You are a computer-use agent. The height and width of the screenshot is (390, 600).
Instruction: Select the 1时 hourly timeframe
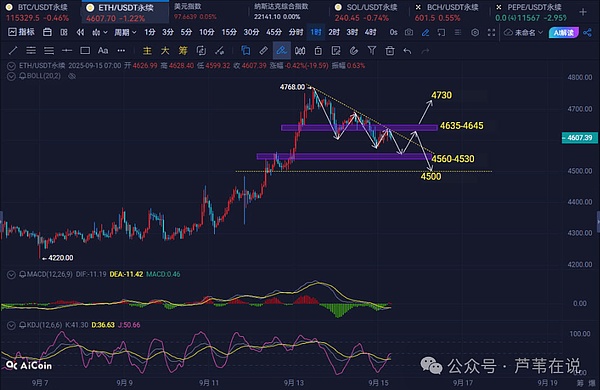click(316, 32)
